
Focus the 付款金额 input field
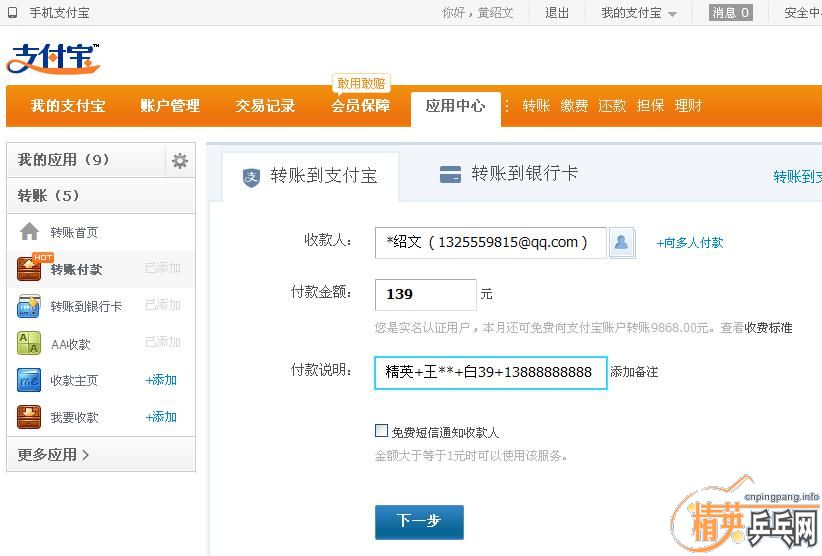[x=426, y=295]
